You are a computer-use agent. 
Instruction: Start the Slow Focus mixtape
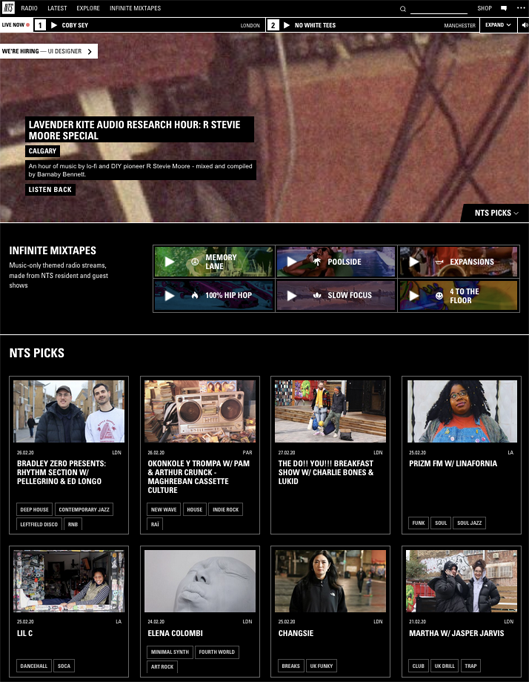pyautogui.click(x=292, y=296)
